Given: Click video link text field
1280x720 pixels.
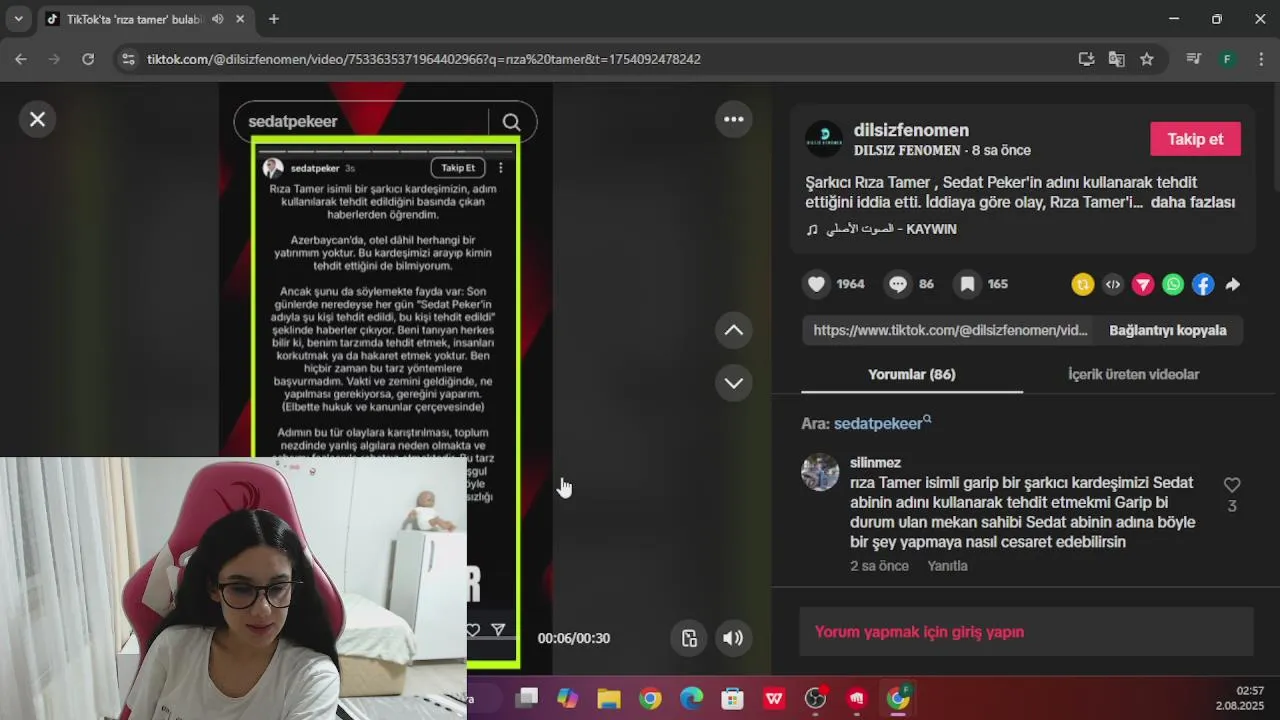Looking at the screenshot, I should tap(950, 330).
